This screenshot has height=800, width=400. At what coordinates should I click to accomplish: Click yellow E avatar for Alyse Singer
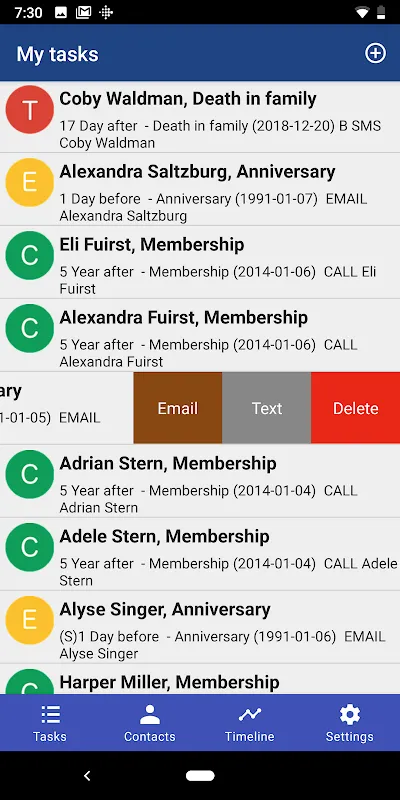[30, 620]
